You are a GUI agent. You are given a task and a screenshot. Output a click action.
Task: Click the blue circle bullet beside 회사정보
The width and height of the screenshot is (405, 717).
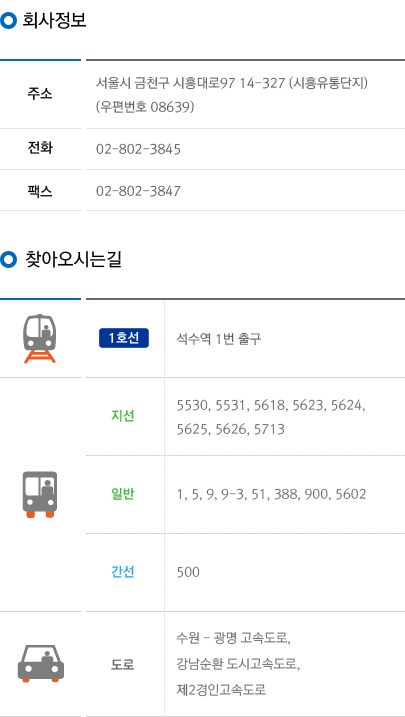click(8, 21)
